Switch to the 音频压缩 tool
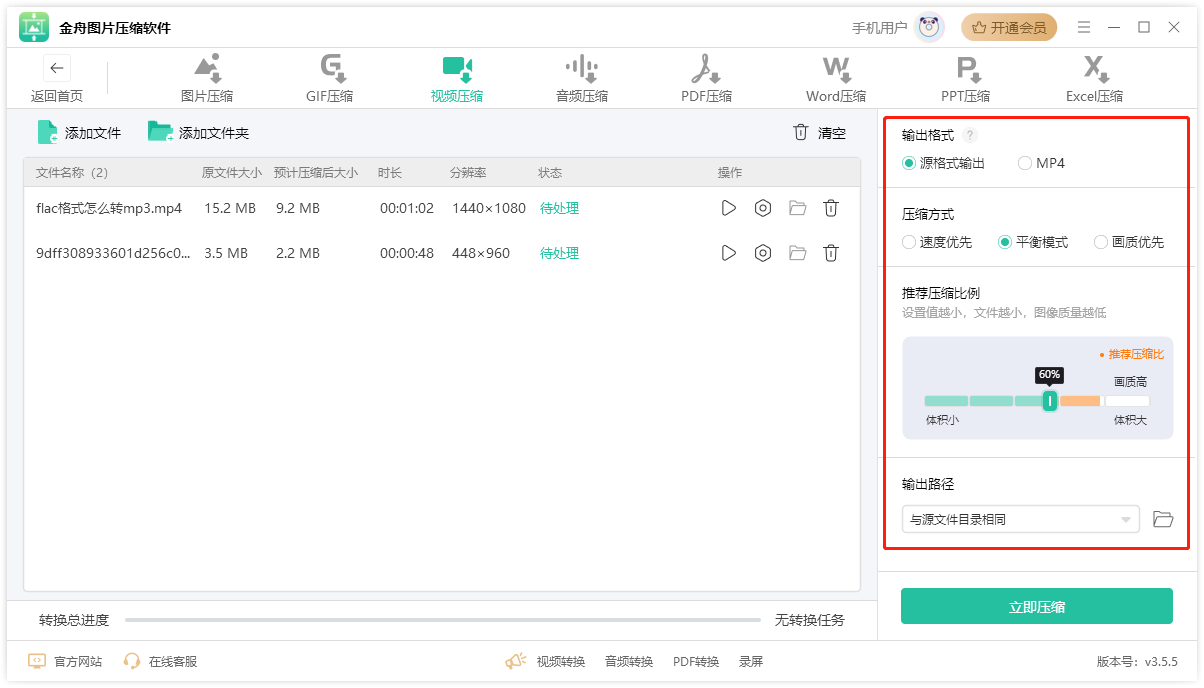The width and height of the screenshot is (1204, 688). (581, 78)
